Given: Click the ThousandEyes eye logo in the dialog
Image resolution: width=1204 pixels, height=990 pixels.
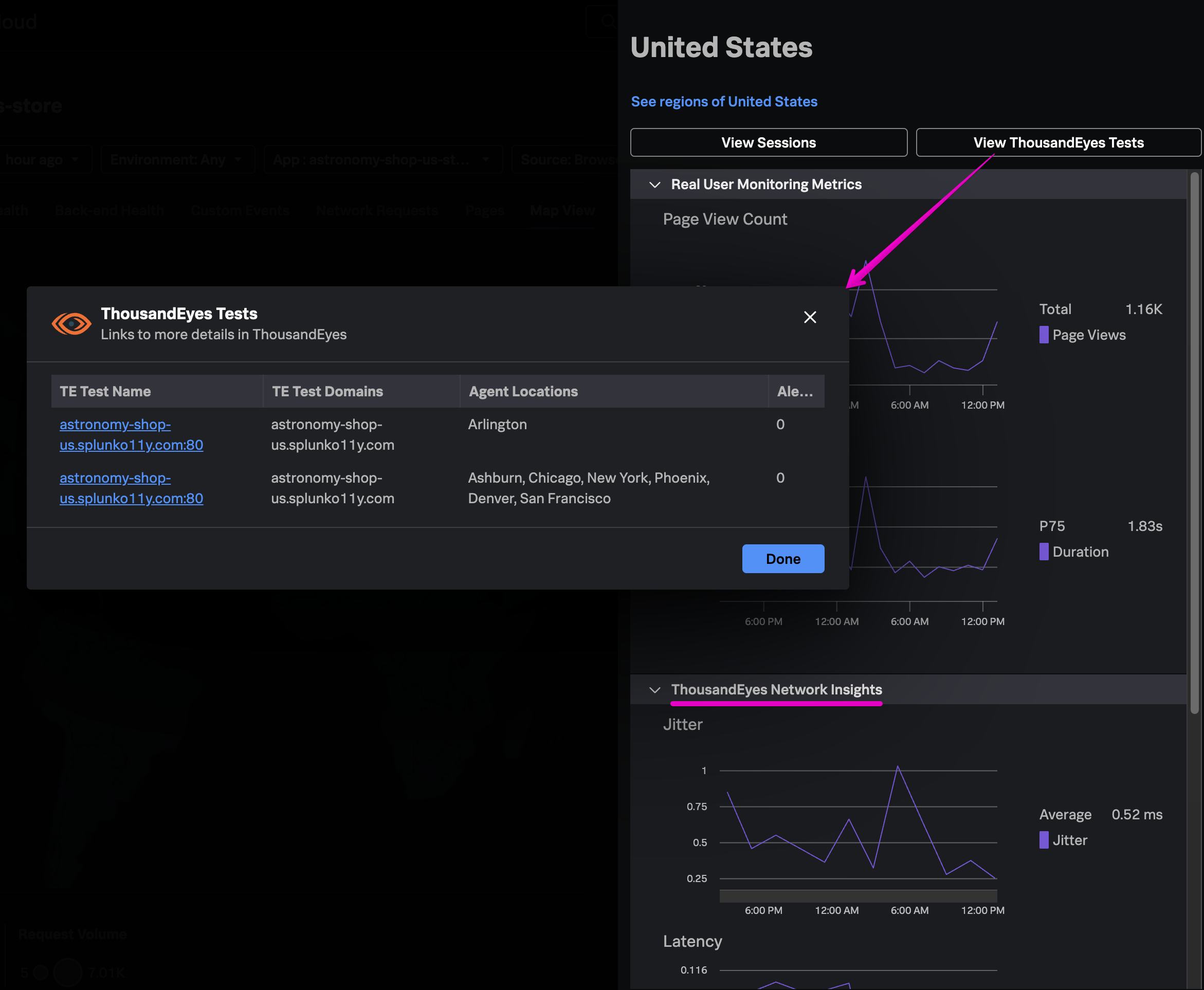Looking at the screenshot, I should [71, 324].
